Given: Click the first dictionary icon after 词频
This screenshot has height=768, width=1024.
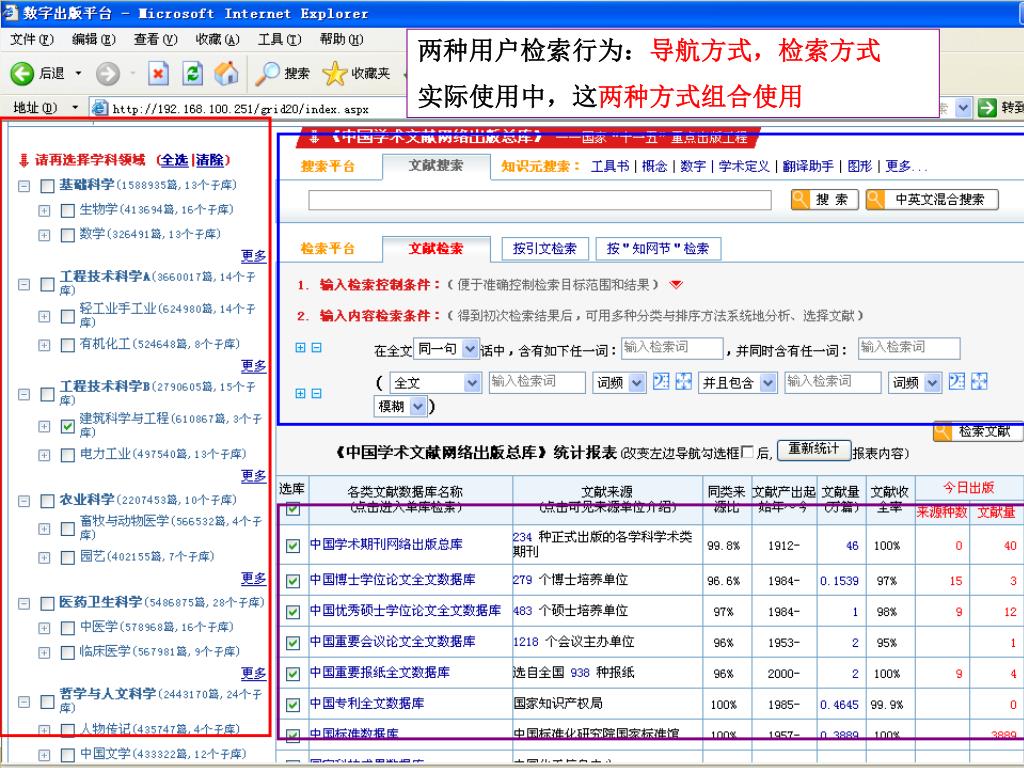Looking at the screenshot, I should click(x=661, y=381).
